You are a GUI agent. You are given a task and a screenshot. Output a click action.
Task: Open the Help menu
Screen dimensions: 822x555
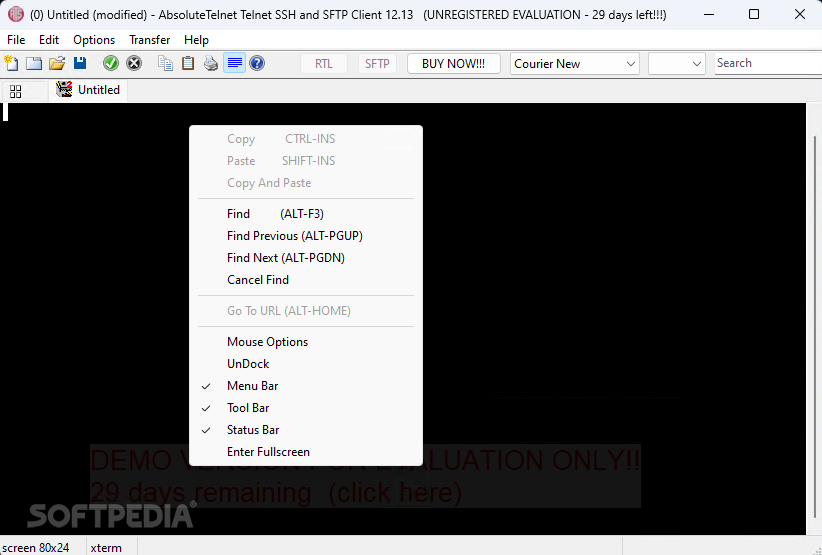click(x=196, y=40)
